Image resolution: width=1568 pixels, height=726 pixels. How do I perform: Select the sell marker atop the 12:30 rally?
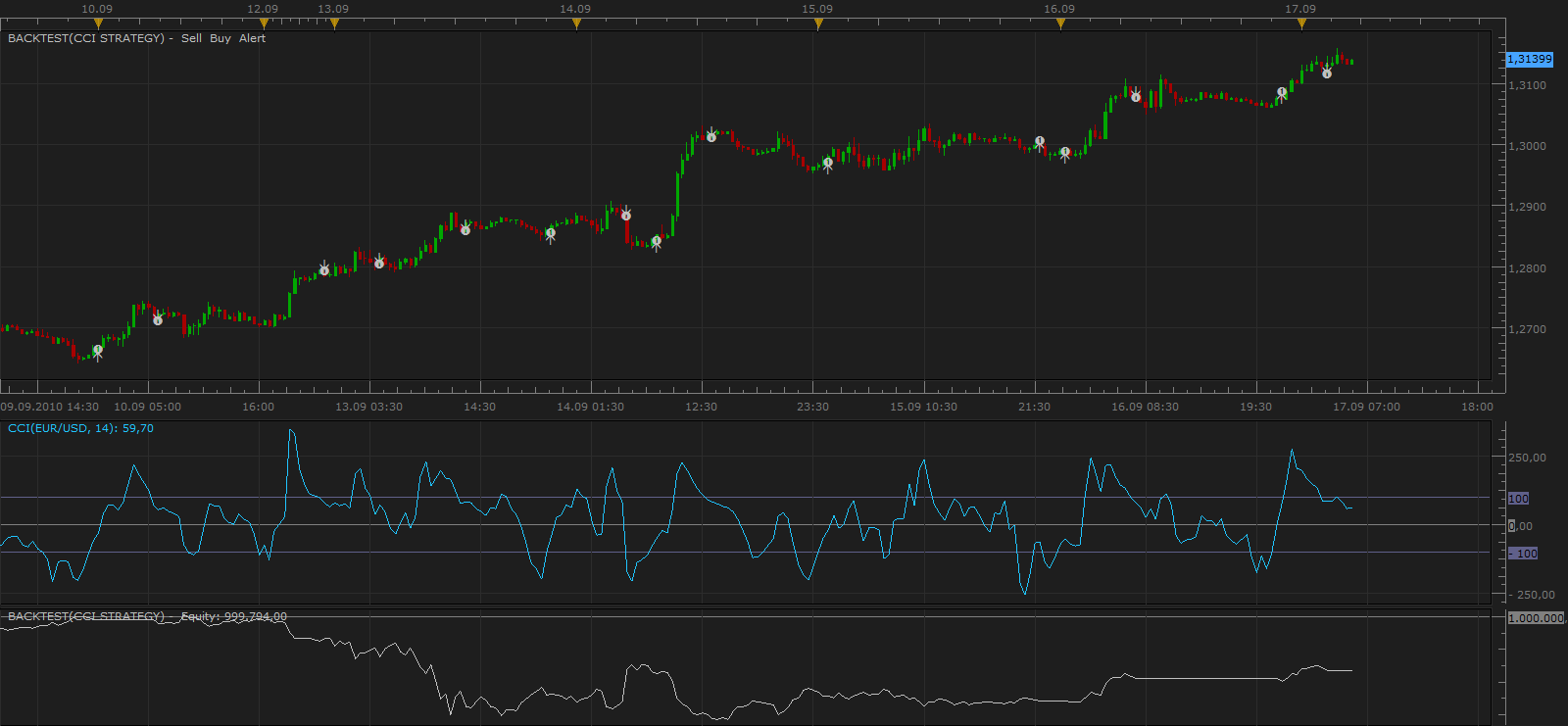[x=711, y=135]
